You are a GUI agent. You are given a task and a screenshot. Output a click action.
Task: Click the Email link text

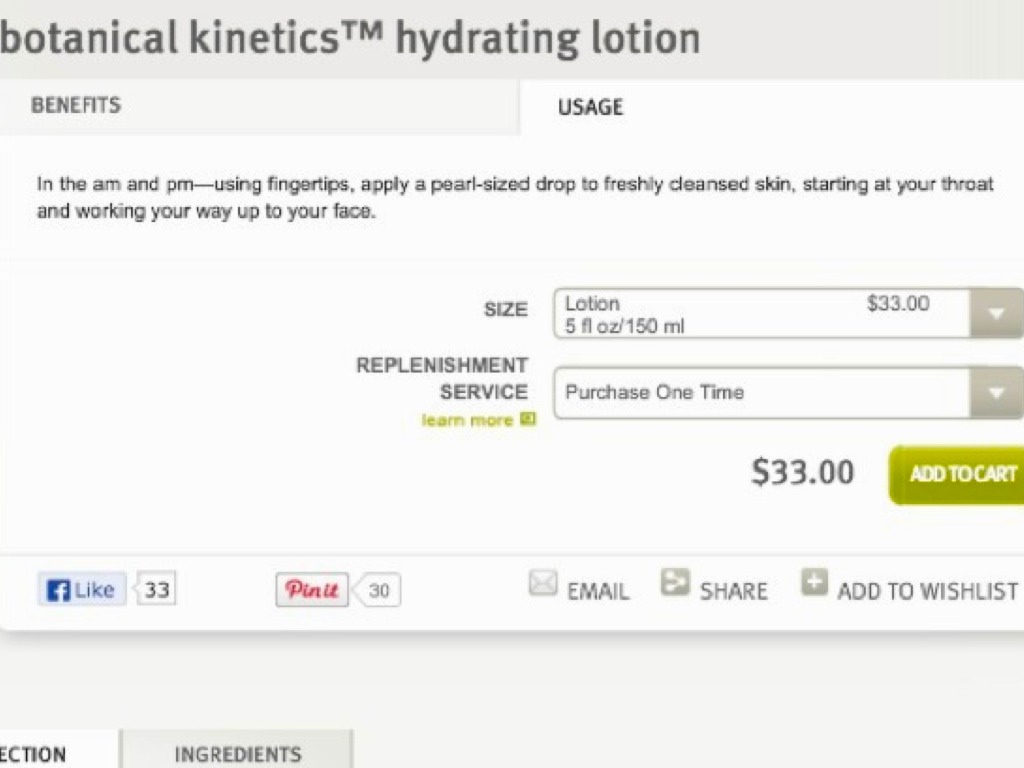[x=598, y=591]
